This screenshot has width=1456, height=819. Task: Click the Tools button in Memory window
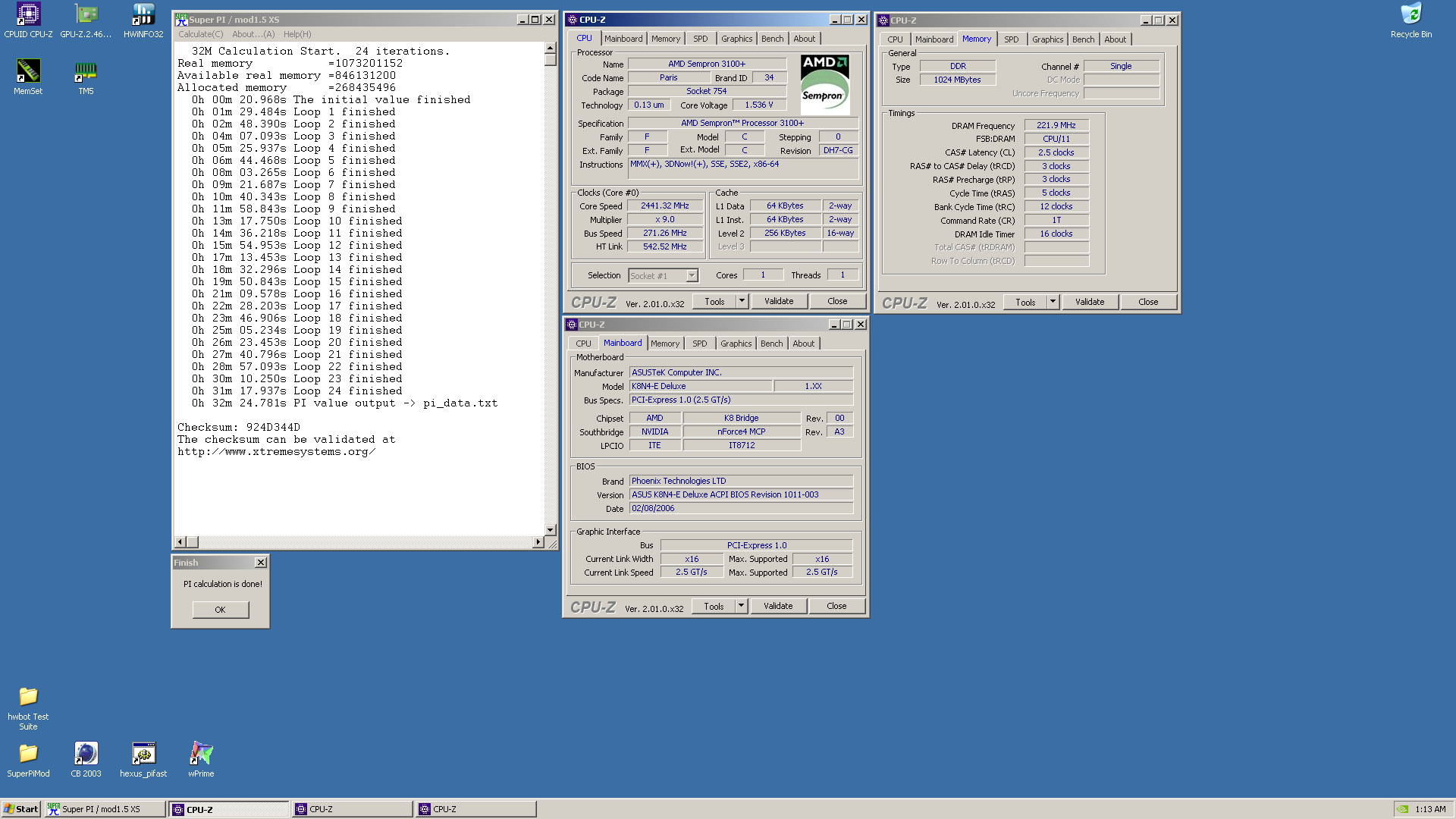[x=1025, y=303]
